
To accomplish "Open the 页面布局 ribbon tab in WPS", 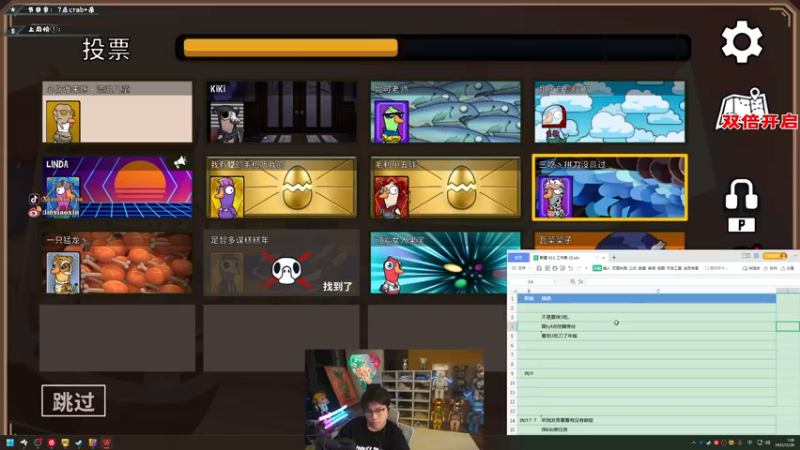I will (619, 268).
